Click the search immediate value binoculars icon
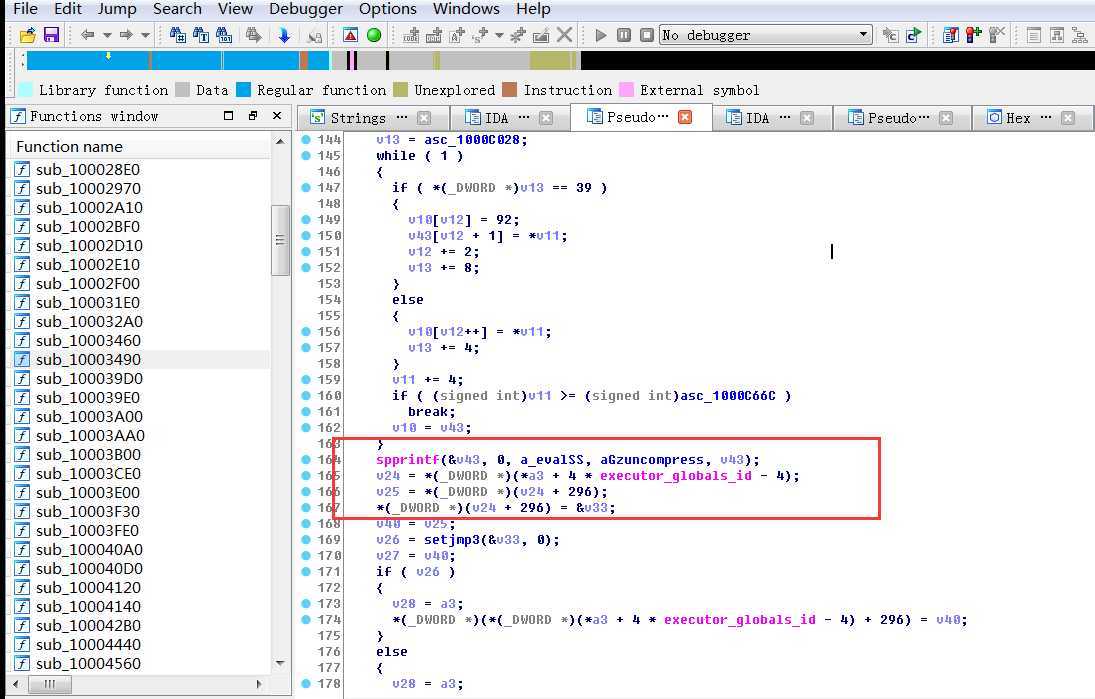Viewport: 1095px width, 699px height. pyautogui.click(x=177, y=35)
